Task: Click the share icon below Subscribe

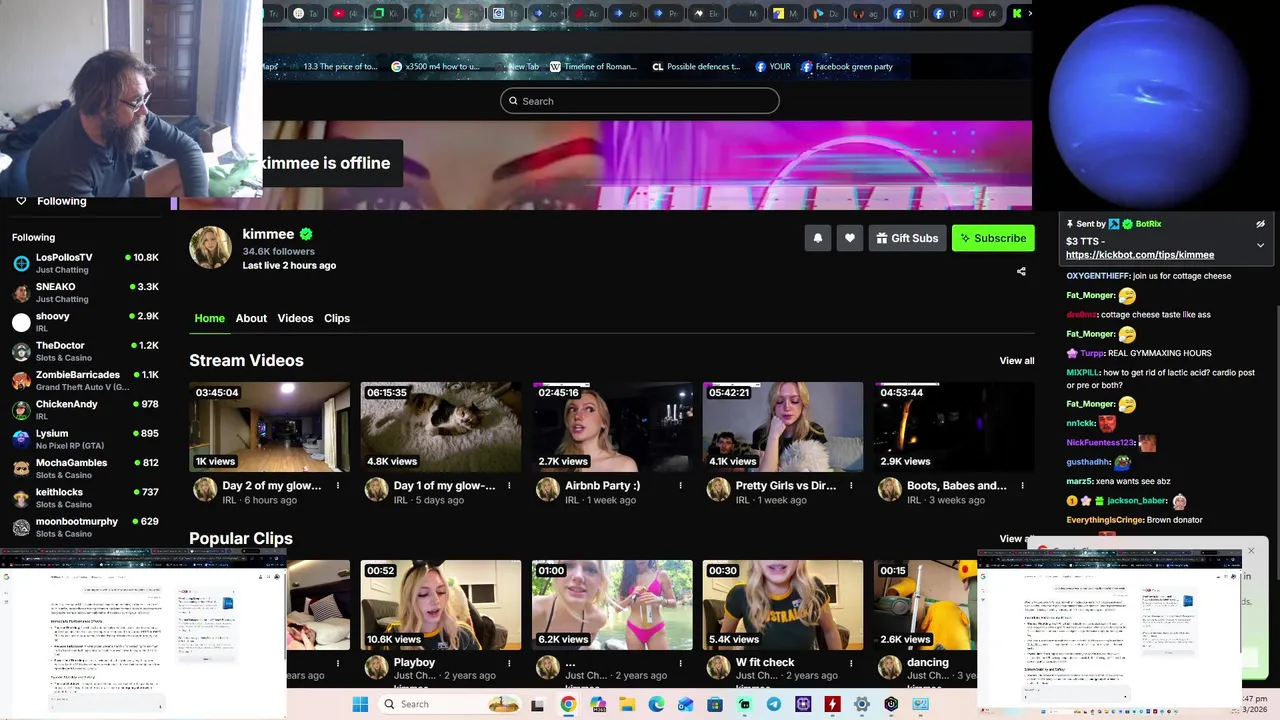Action: click(x=1021, y=271)
